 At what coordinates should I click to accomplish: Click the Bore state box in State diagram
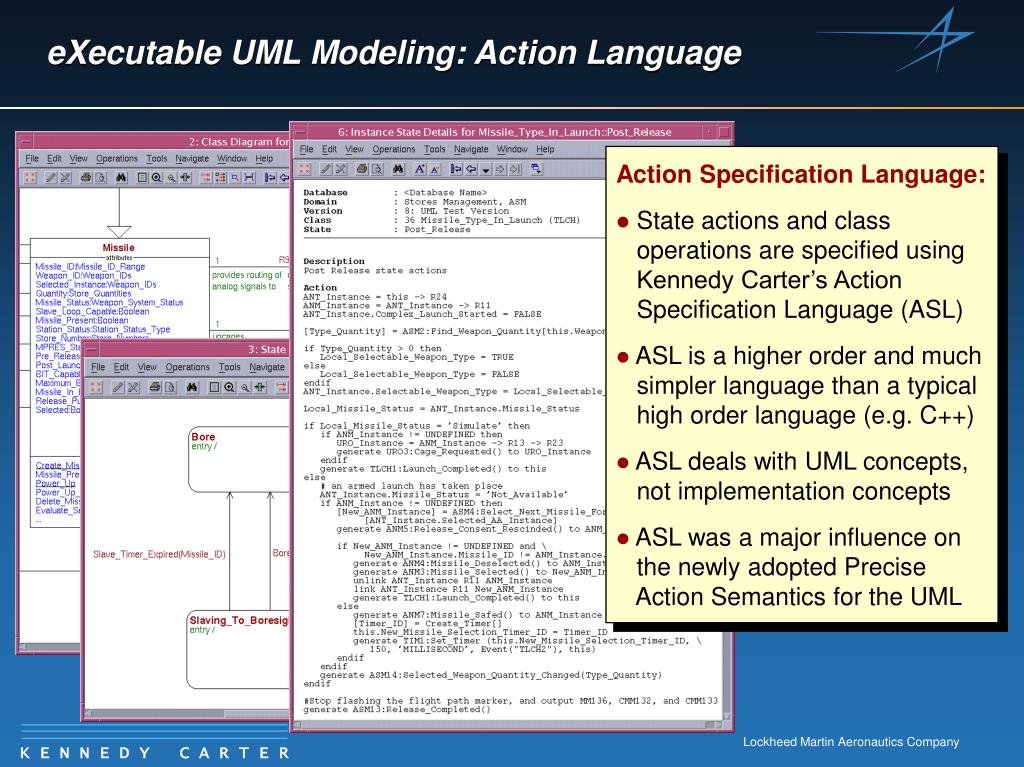[x=239, y=459]
